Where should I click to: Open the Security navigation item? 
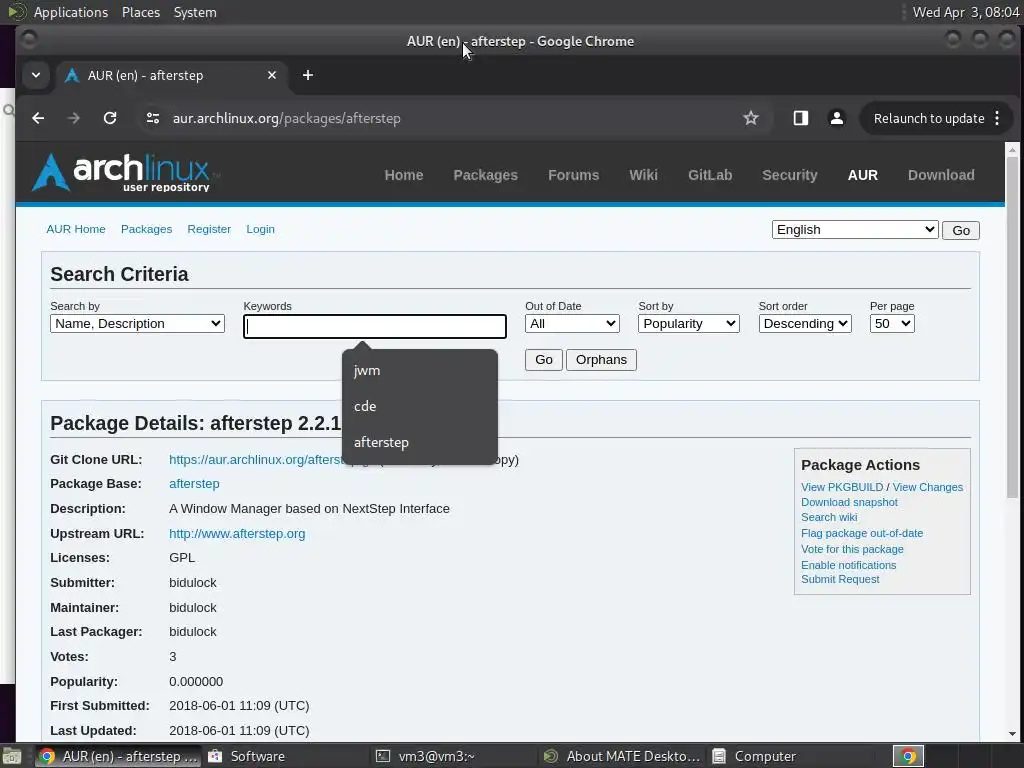coord(790,175)
